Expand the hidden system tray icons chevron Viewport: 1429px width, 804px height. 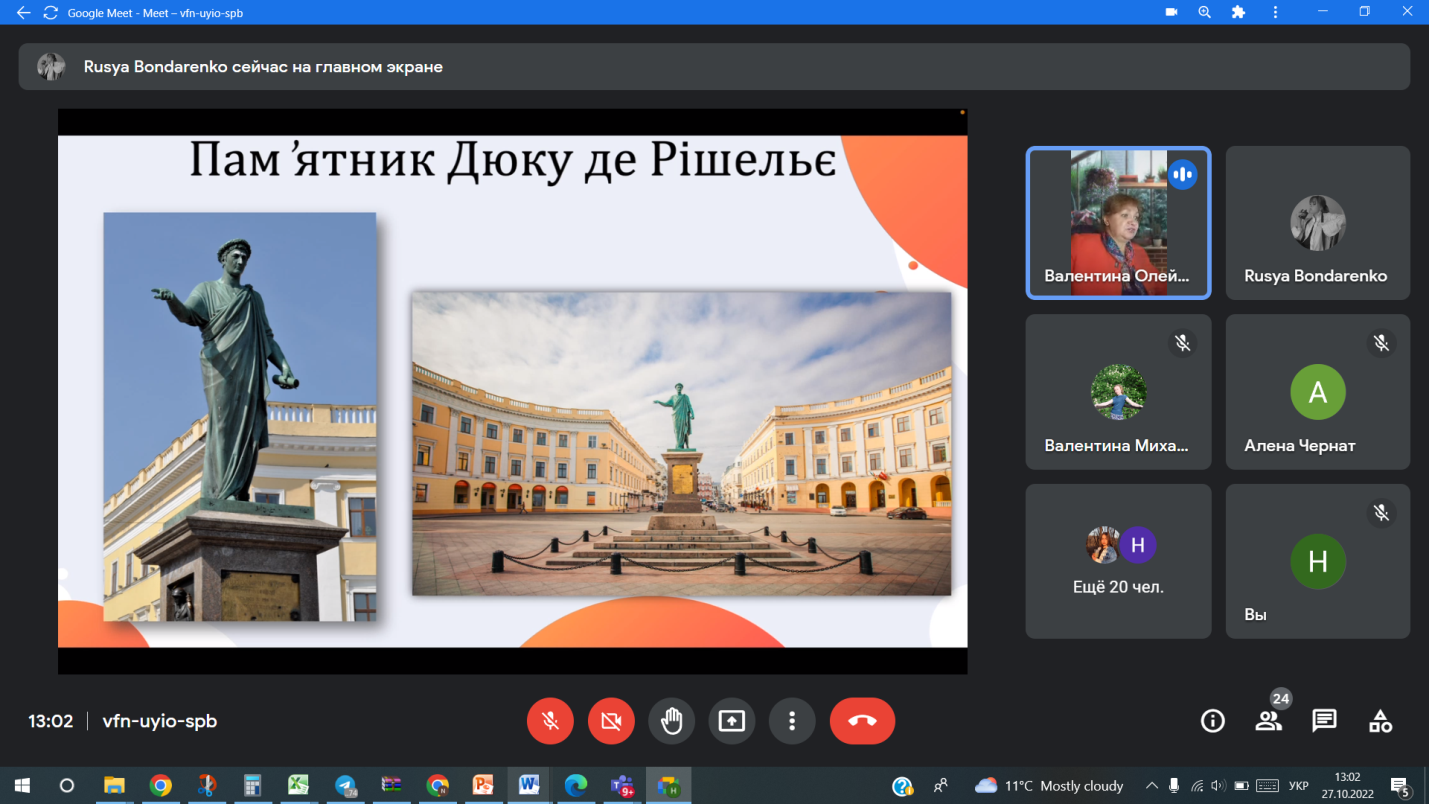(x=1151, y=786)
